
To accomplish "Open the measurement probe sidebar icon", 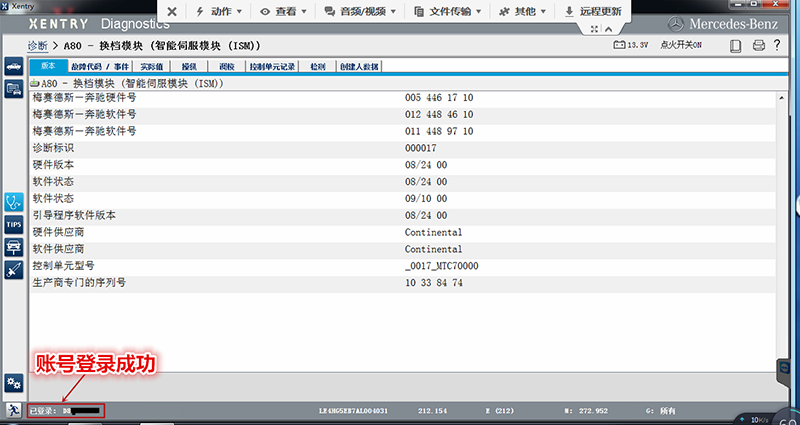I will (x=14, y=269).
